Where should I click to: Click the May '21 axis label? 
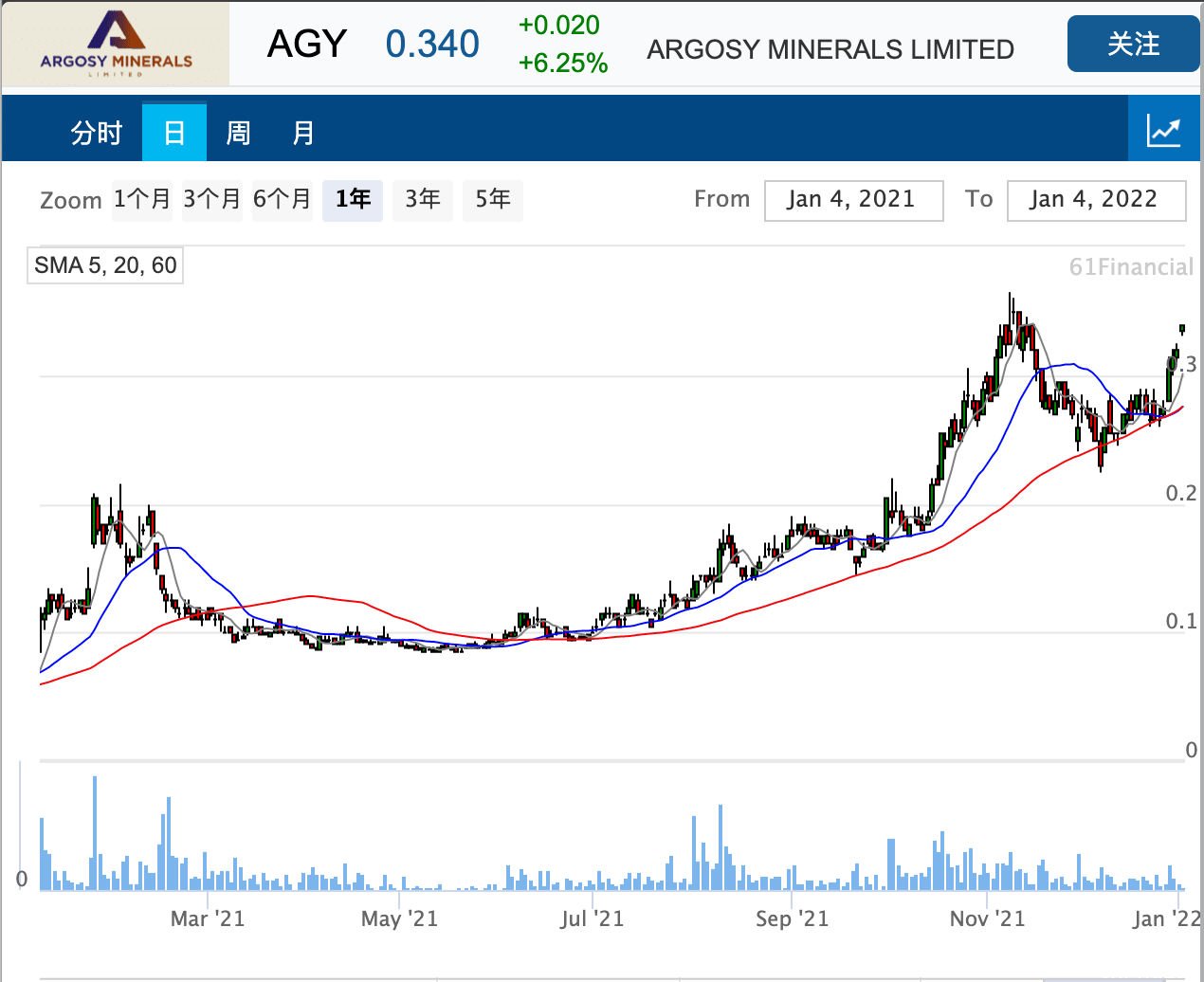399,918
